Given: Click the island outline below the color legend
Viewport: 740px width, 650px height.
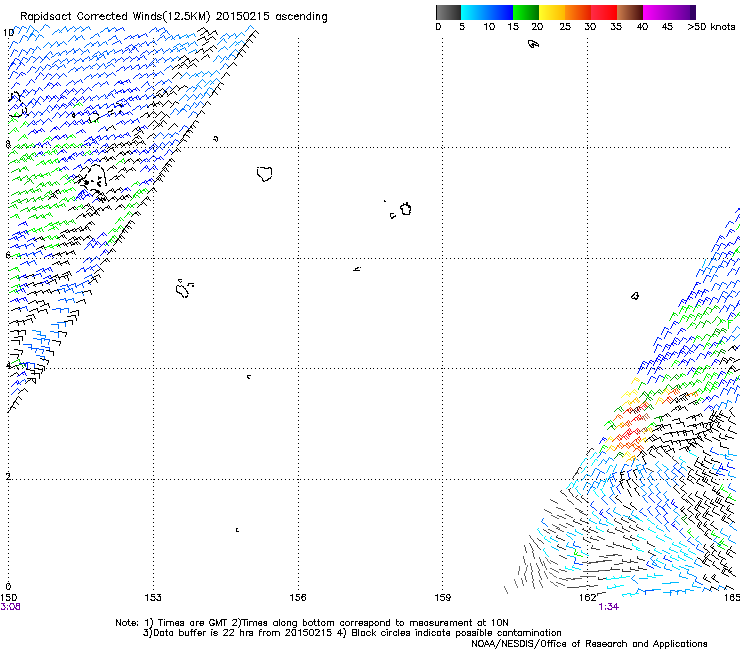Looking at the screenshot, I should [533, 44].
